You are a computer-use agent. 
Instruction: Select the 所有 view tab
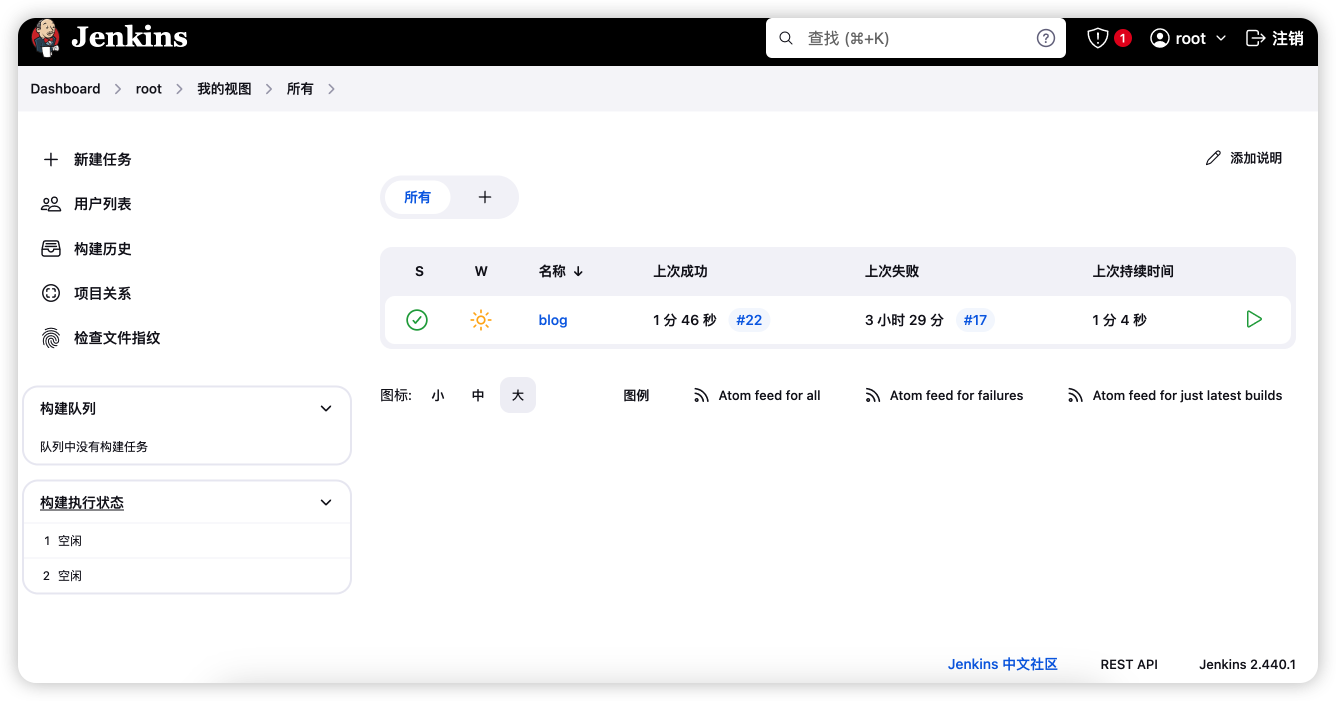[417, 197]
